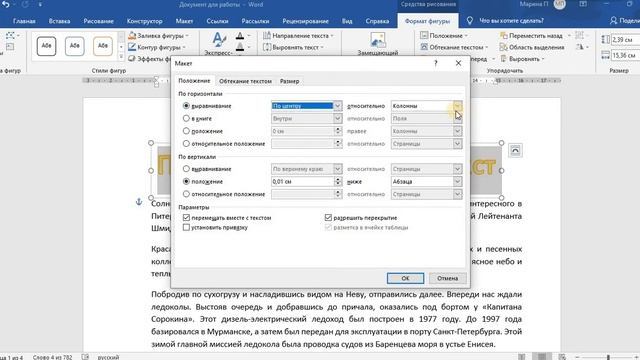Image resolution: width=640 pixels, height=360 pixels.
Task: Select second shape style thumbnail Абв
Action: [75, 46]
